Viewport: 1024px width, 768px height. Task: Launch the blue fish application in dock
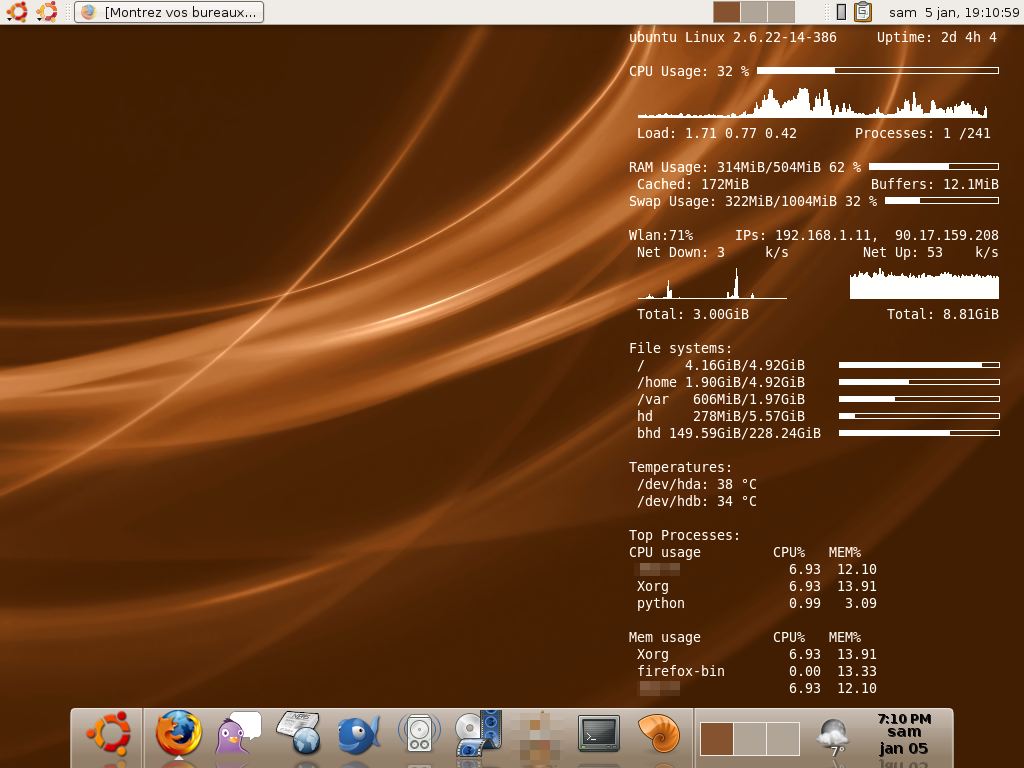358,734
